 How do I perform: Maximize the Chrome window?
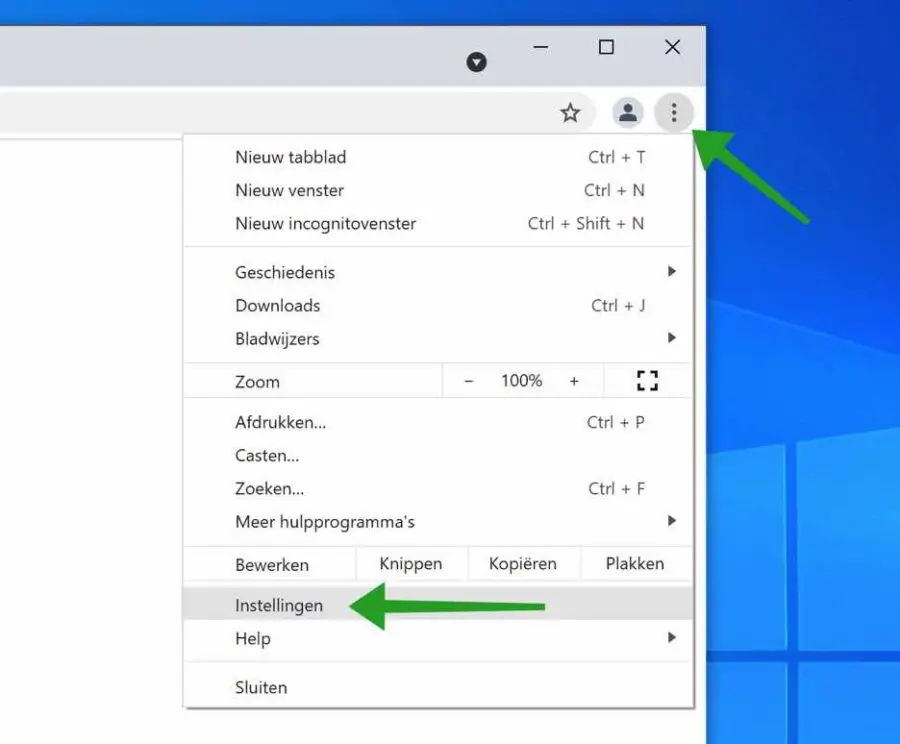click(606, 47)
